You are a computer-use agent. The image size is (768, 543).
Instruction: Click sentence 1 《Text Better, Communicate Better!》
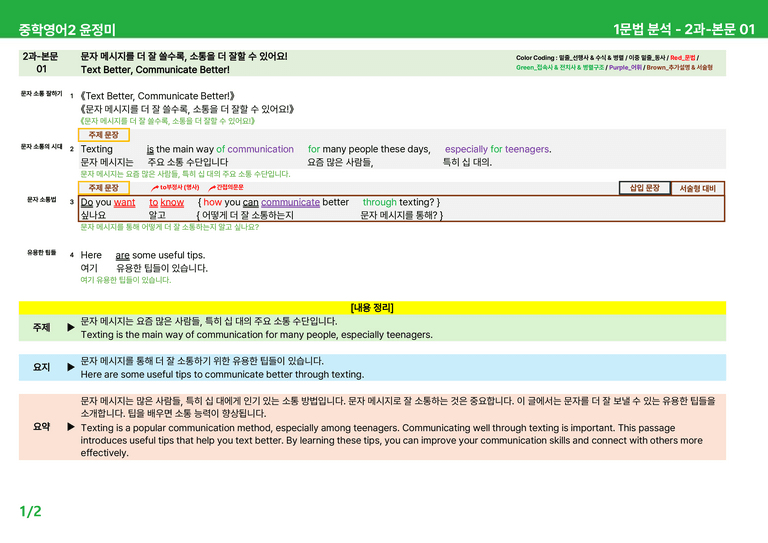tap(158, 96)
